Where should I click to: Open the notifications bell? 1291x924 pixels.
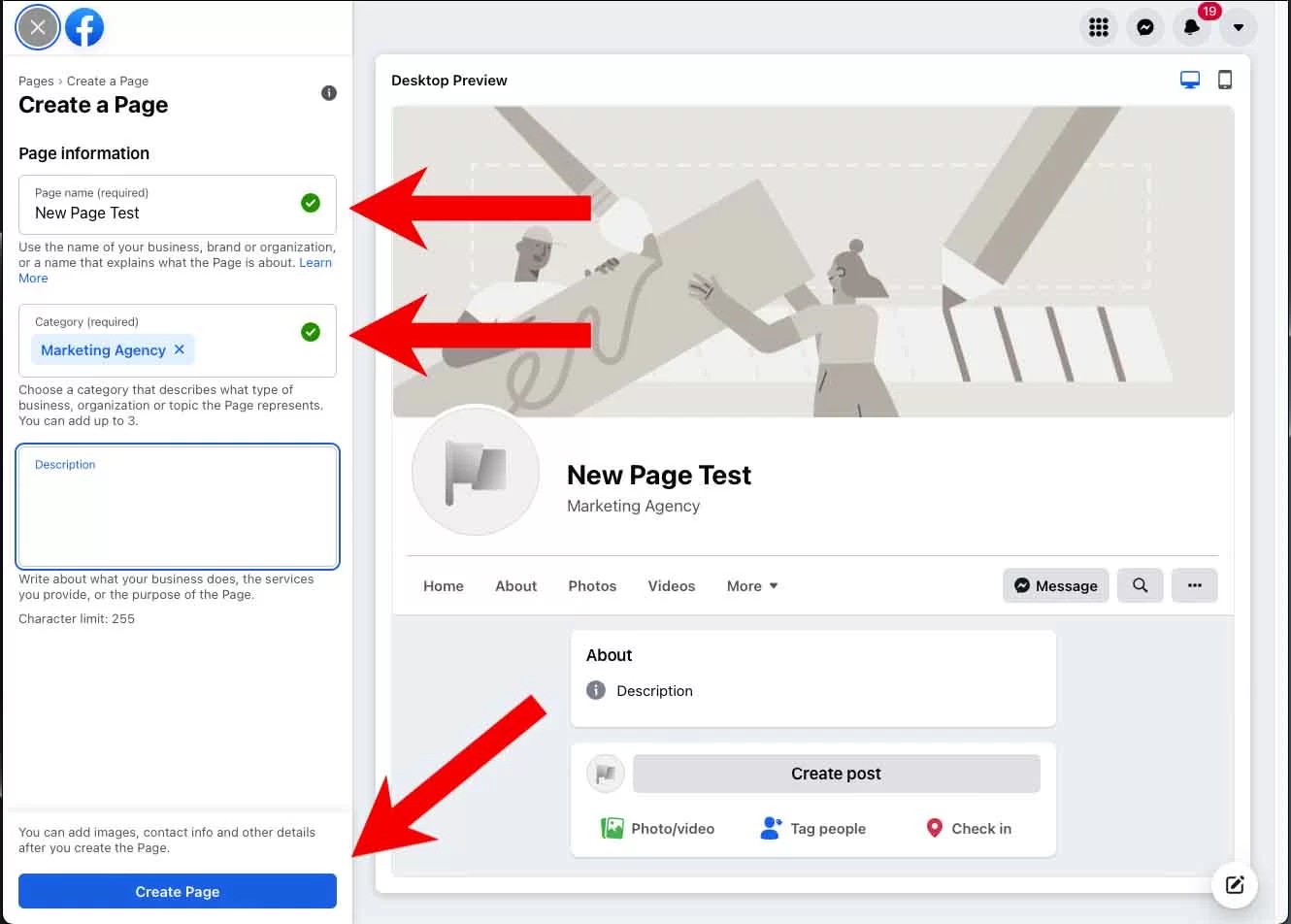click(x=1191, y=27)
